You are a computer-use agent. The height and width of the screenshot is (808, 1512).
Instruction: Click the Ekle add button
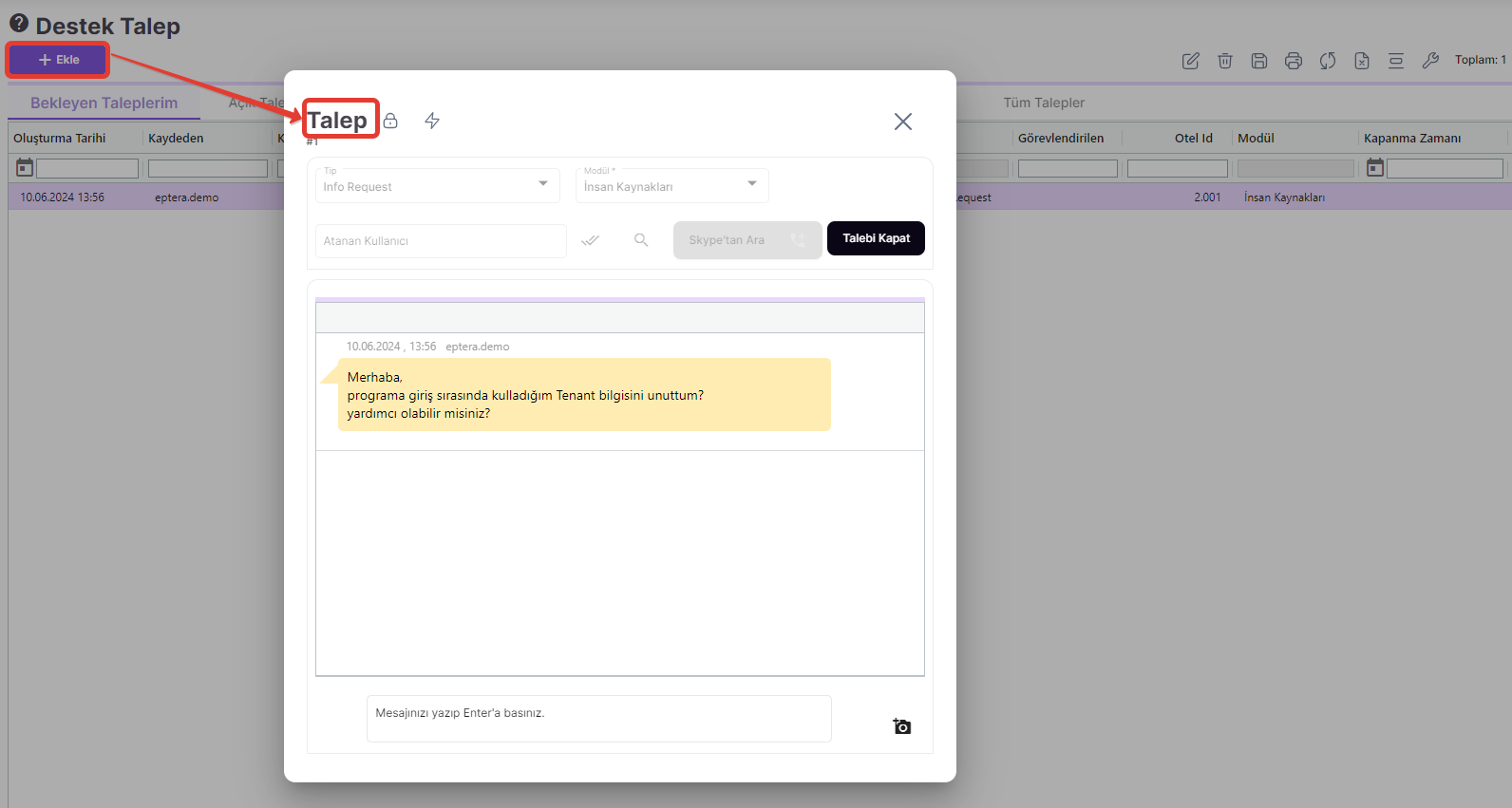[59, 60]
